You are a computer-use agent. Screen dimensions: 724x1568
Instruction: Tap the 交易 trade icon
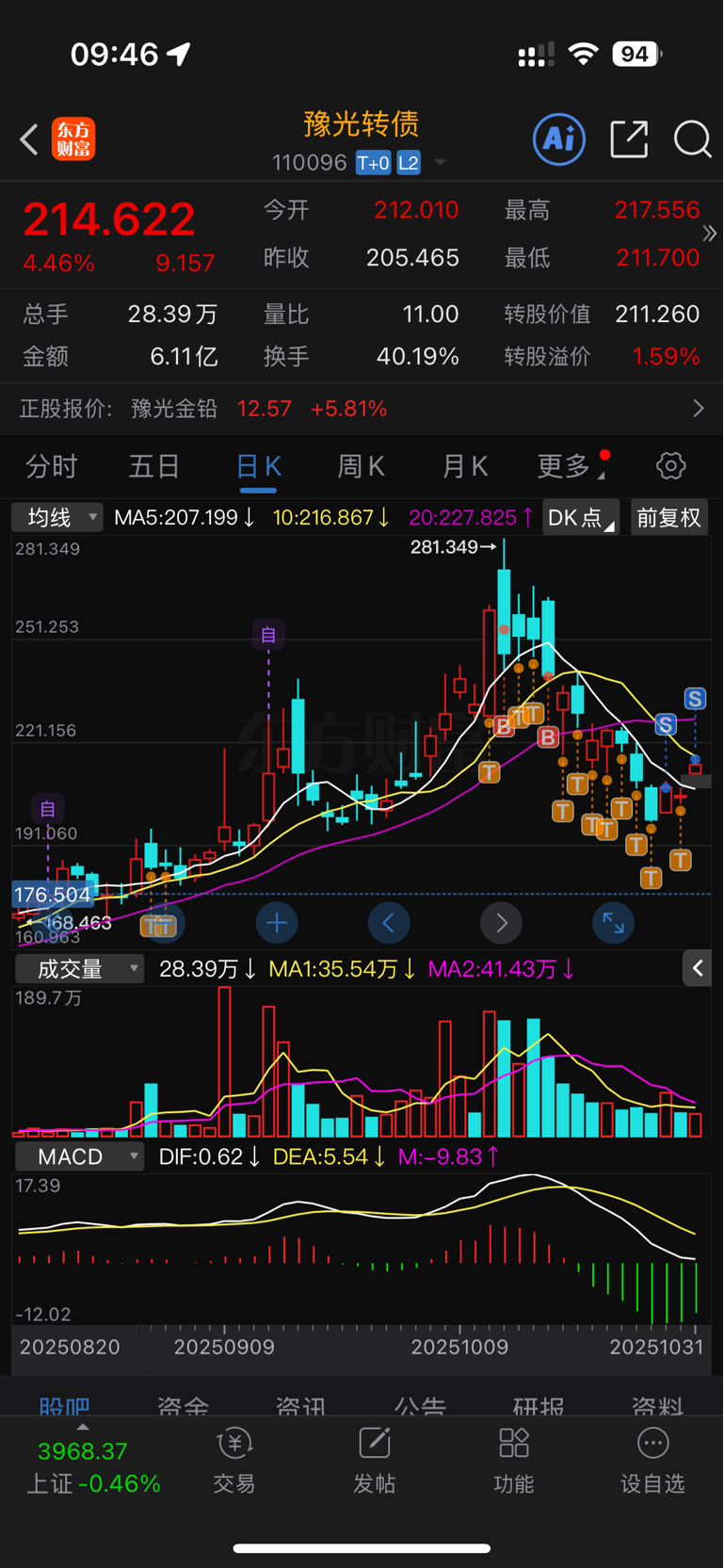[x=234, y=1461]
